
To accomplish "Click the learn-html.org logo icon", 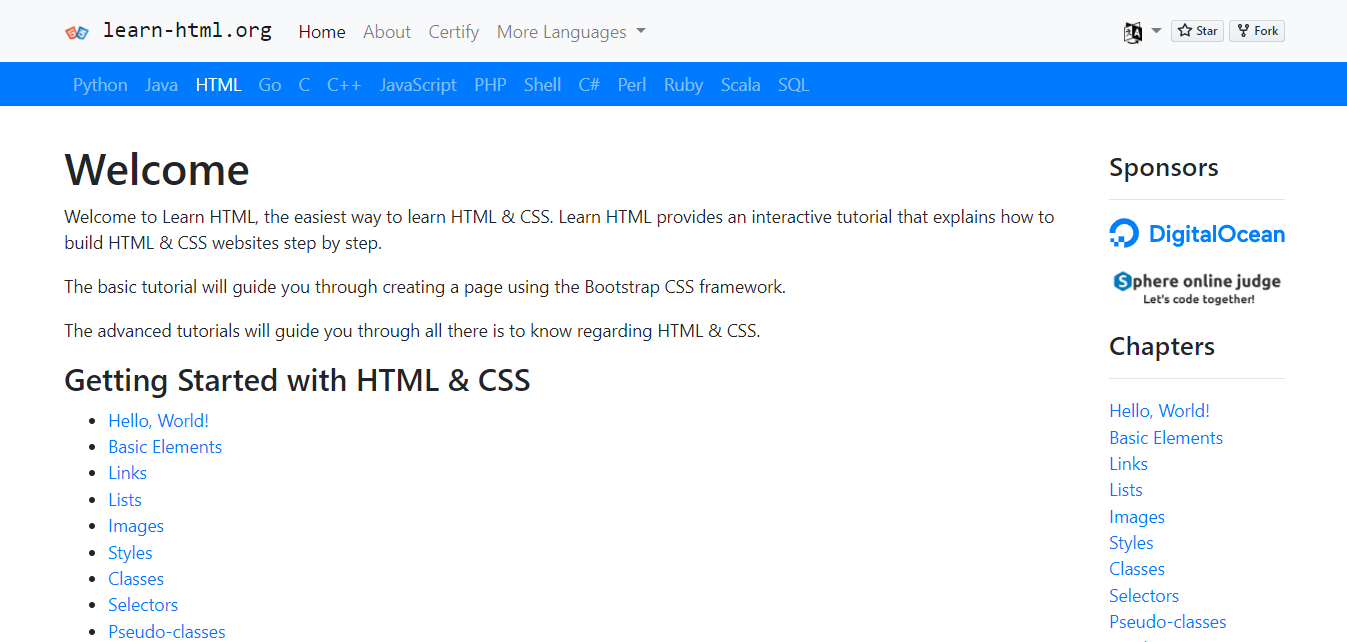I will 77,32.
